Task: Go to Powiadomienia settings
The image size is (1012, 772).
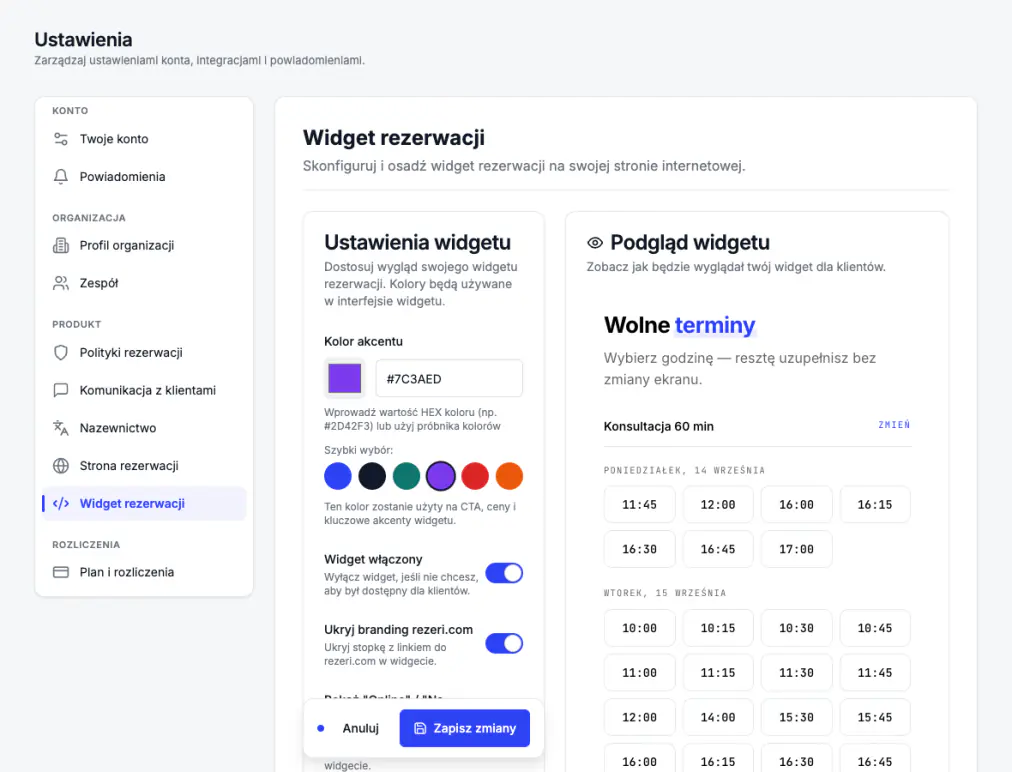Action: [144, 176]
